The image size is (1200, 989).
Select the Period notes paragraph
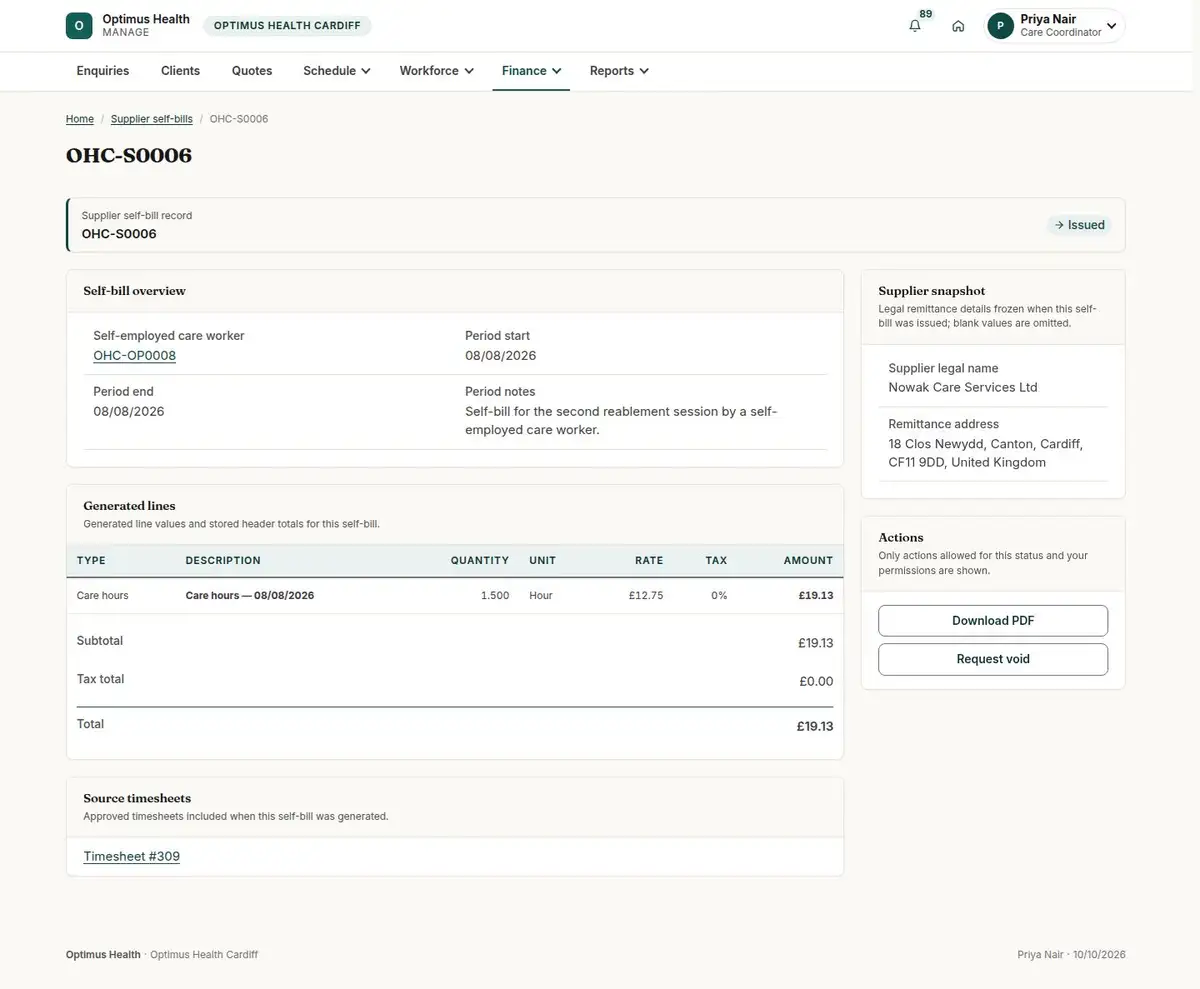tap(621, 421)
